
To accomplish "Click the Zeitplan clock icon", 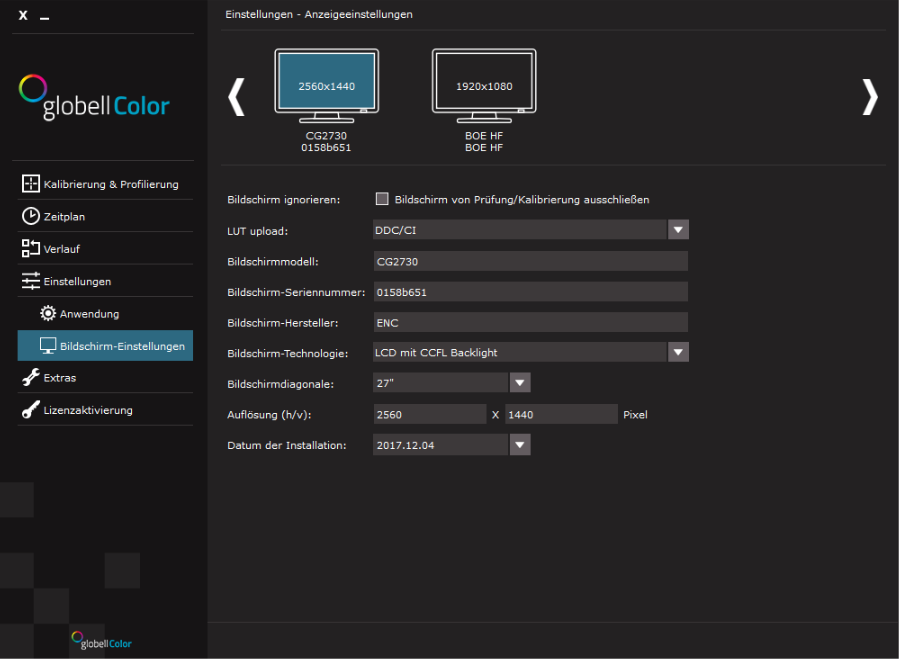I will coord(30,216).
